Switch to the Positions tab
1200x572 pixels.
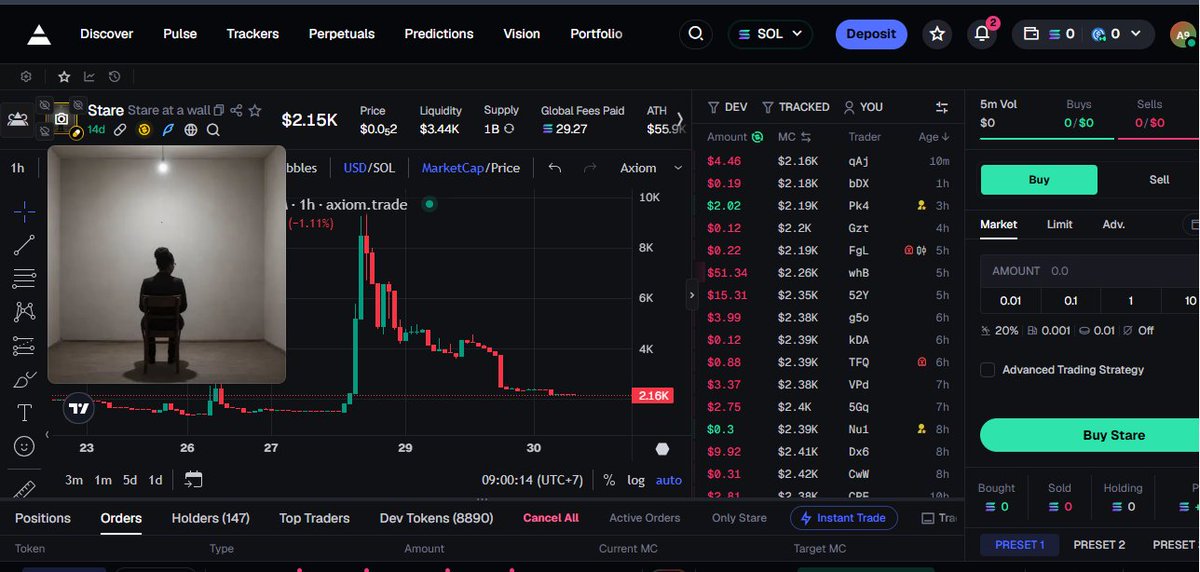click(x=43, y=518)
